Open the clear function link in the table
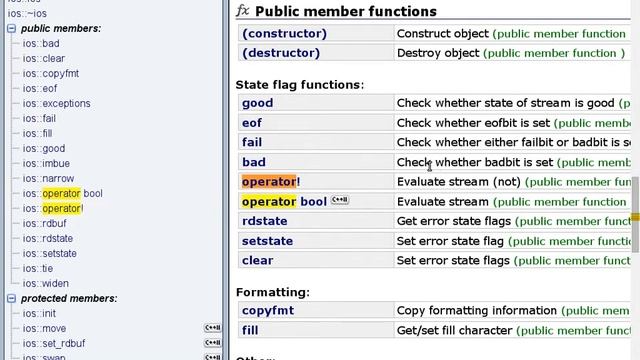The image size is (640, 360). point(257,260)
